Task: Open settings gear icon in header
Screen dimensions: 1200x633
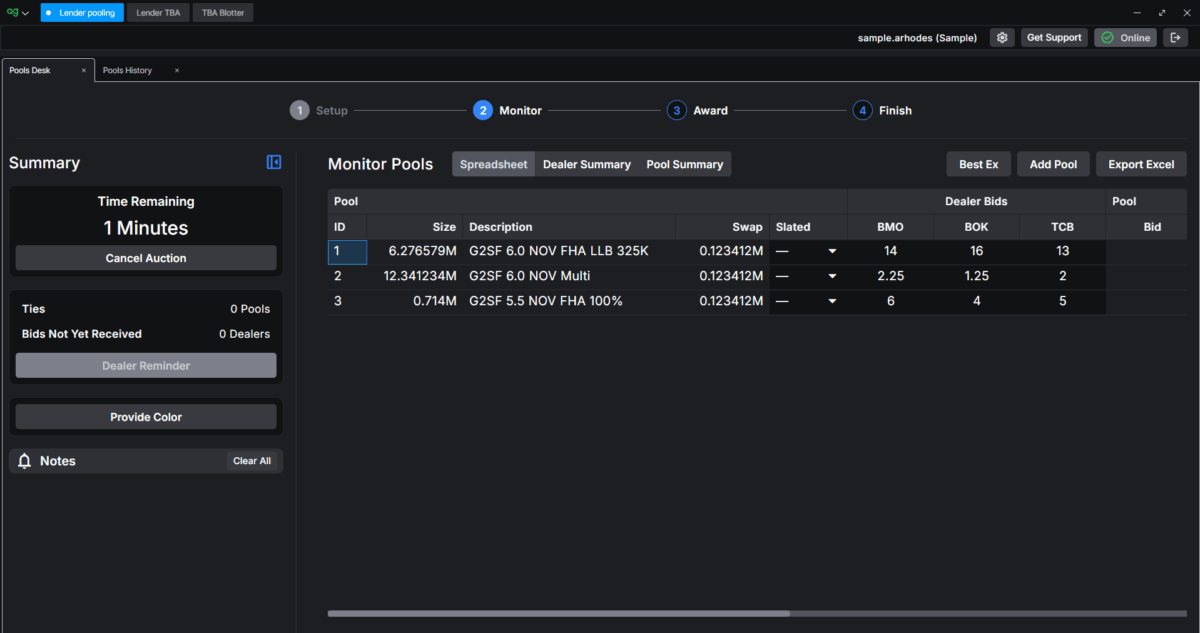Action: tap(1001, 38)
